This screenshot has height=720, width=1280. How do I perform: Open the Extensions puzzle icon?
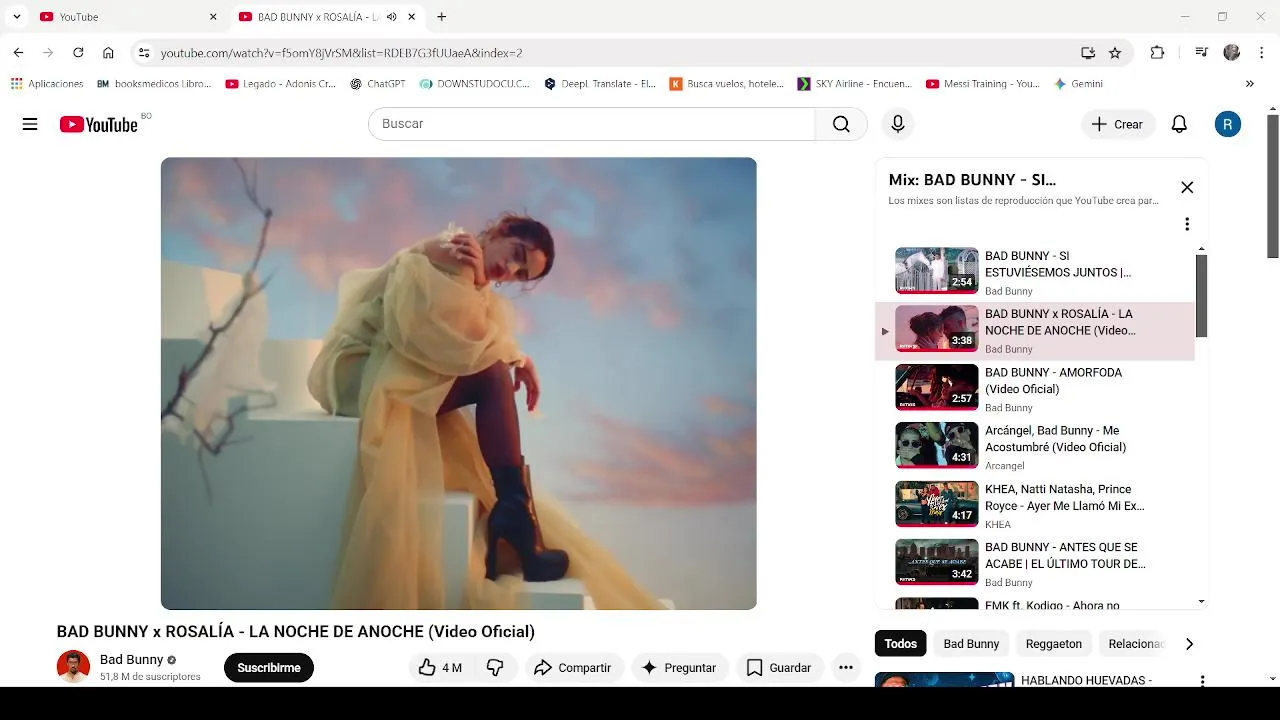click(x=1157, y=53)
